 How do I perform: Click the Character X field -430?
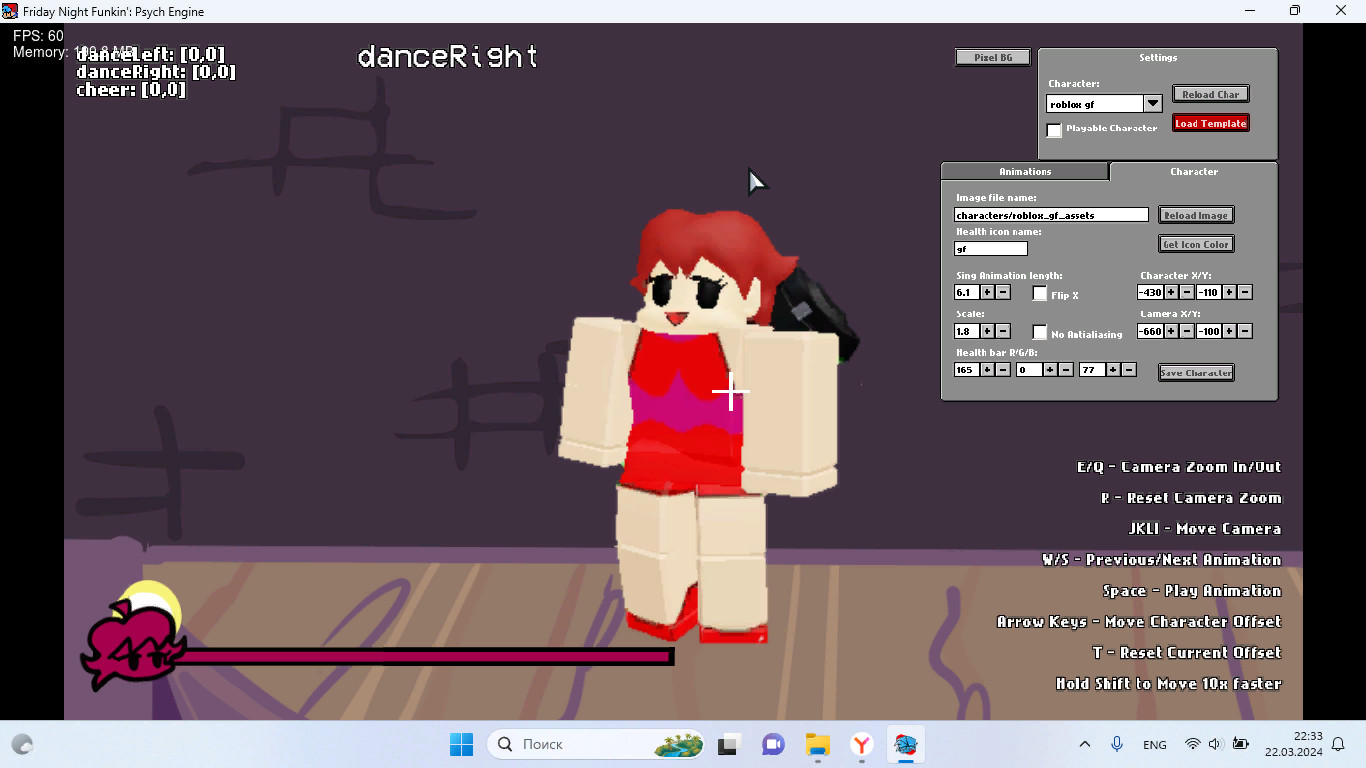tap(1150, 292)
